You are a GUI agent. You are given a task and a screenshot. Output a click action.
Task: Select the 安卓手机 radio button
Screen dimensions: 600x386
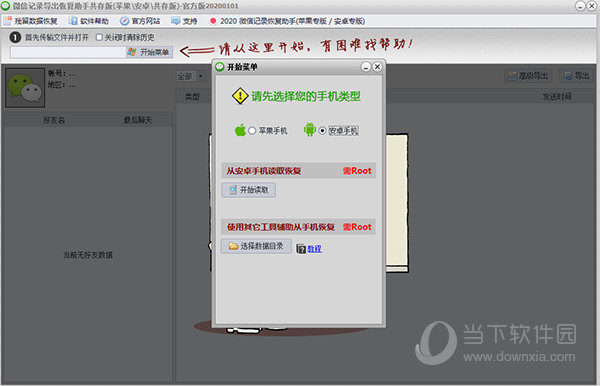[x=322, y=131]
